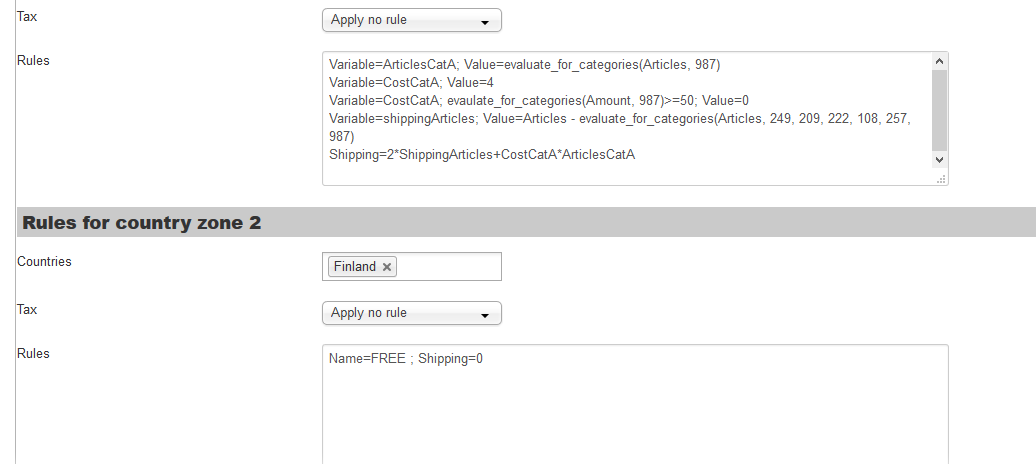Click the Countries label
Viewport: 1036px width, 464px height.
click(x=45, y=261)
